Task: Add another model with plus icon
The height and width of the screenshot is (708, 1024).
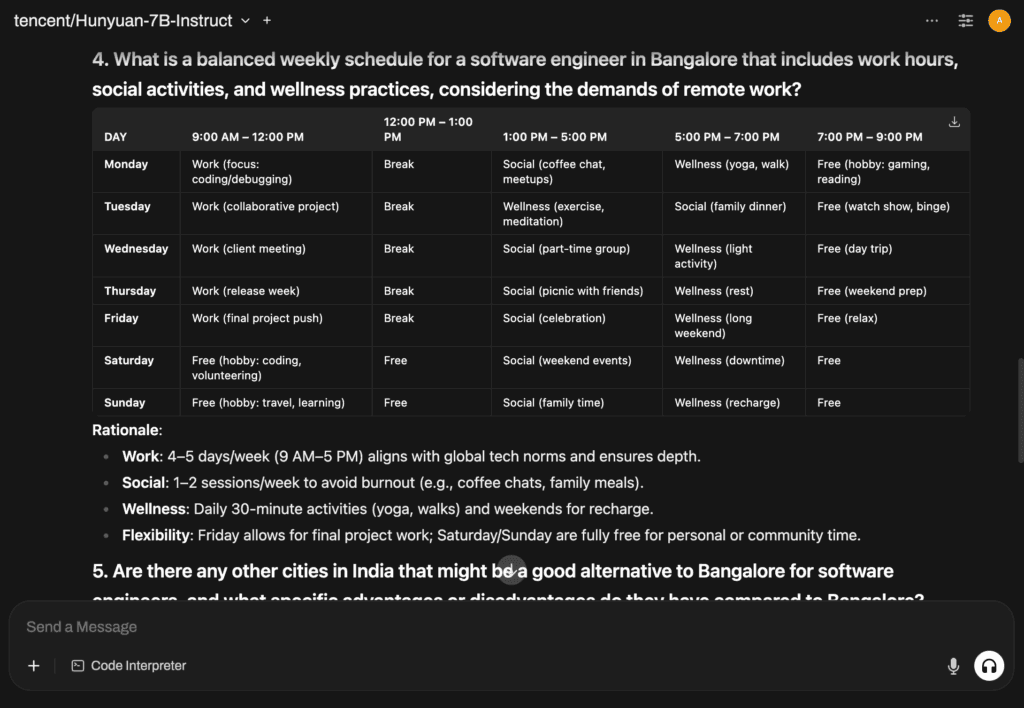Action: coord(267,21)
